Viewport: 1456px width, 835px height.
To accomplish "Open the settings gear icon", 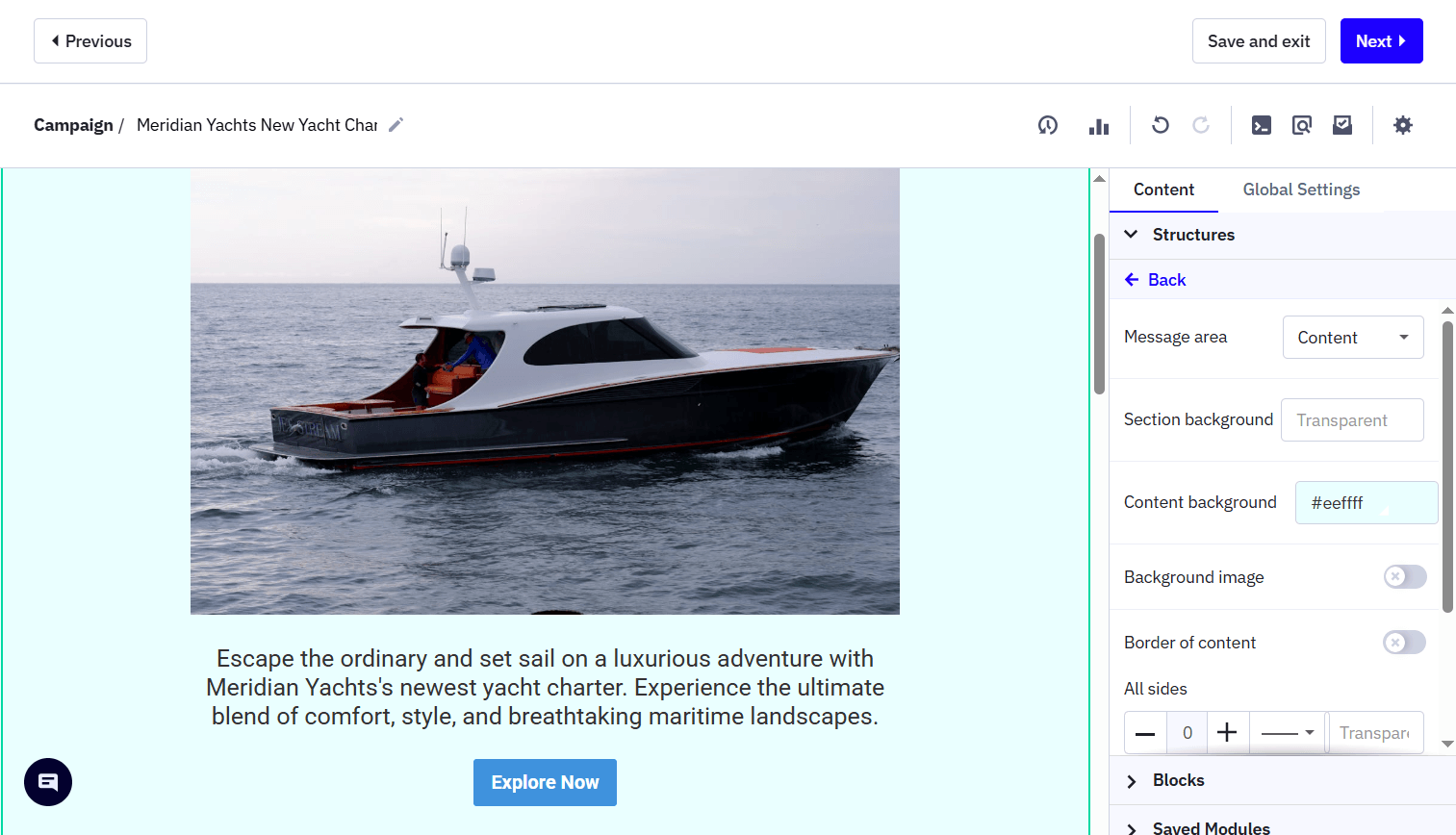I will [1402, 125].
